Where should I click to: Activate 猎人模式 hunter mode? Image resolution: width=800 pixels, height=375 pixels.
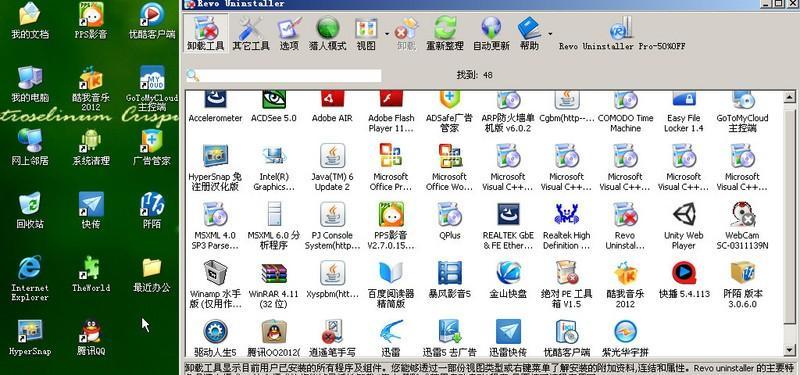point(328,33)
